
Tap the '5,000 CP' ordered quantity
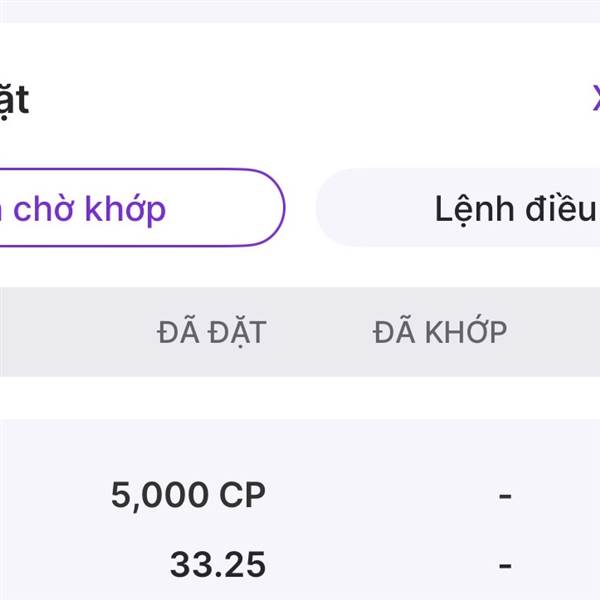click(188, 496)
